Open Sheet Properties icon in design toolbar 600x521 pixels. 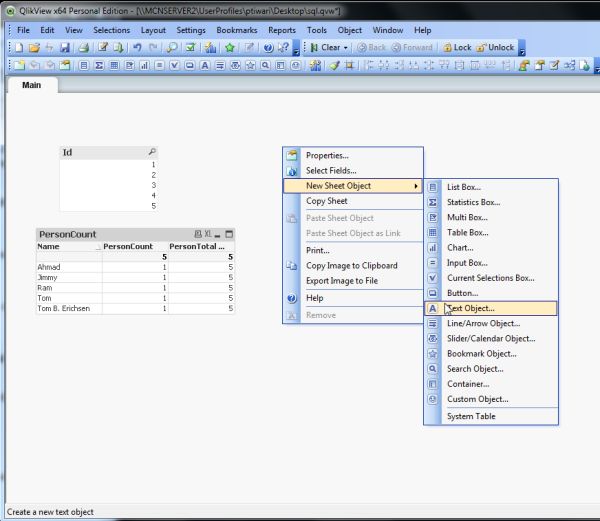pyautogui.click(x=65, y=65)
